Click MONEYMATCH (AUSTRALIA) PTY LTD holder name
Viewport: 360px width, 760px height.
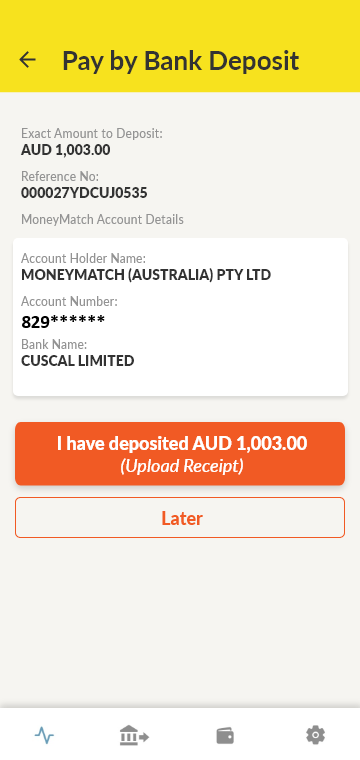point(146,275)
